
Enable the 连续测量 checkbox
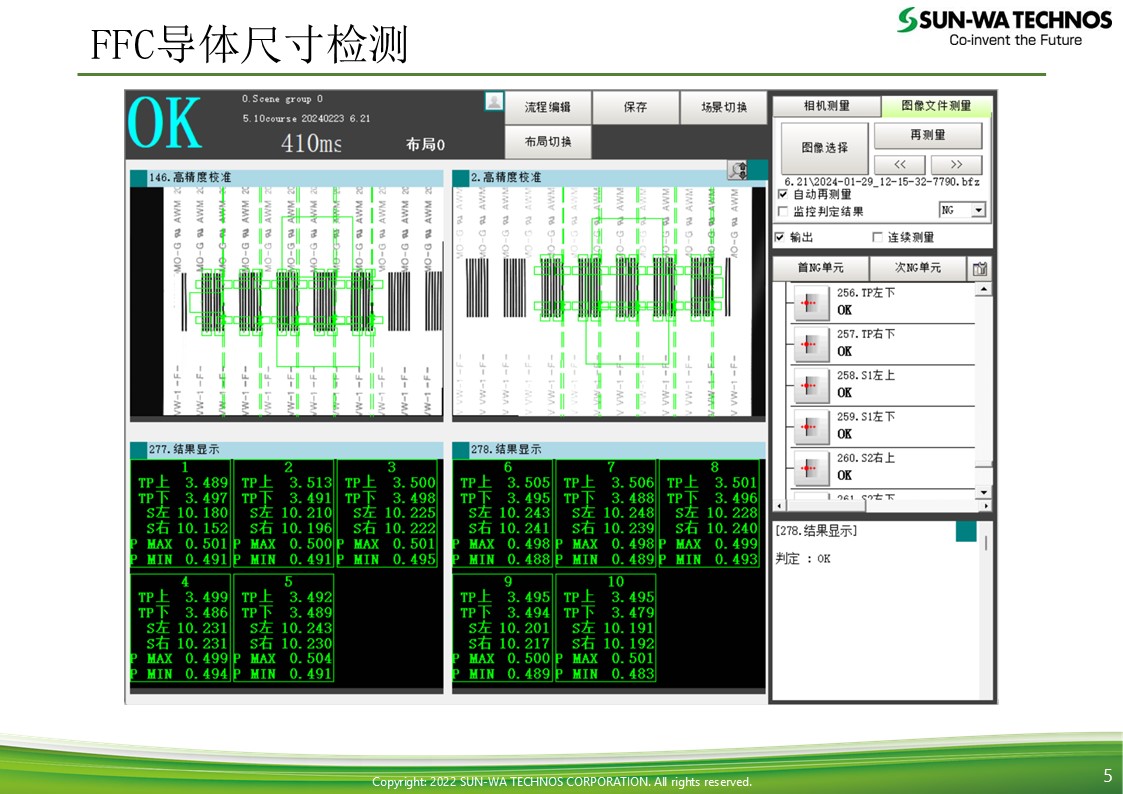pyautogui.click(x=878, y=237)
